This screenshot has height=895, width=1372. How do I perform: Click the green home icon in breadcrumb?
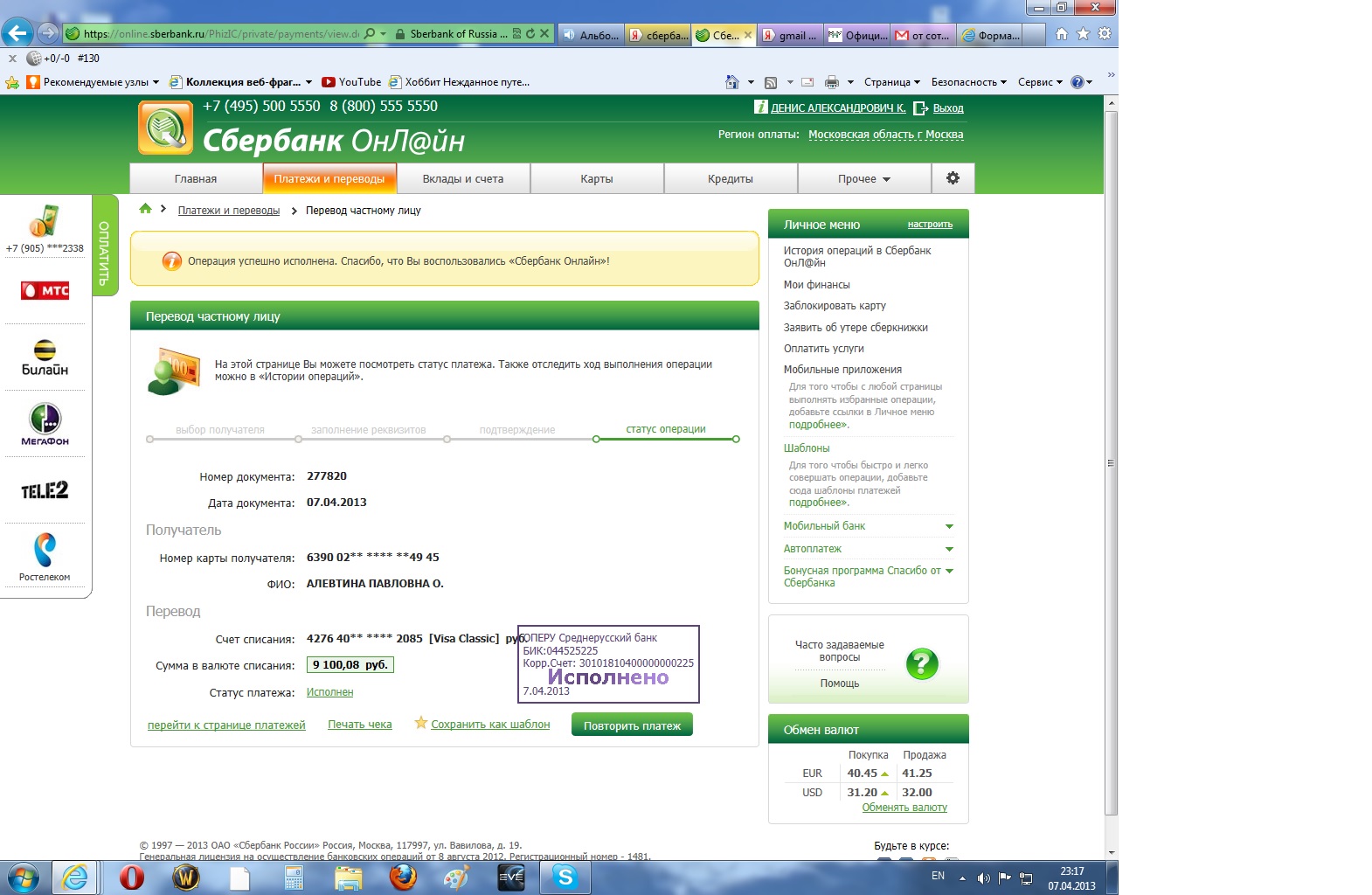(146, 209)
